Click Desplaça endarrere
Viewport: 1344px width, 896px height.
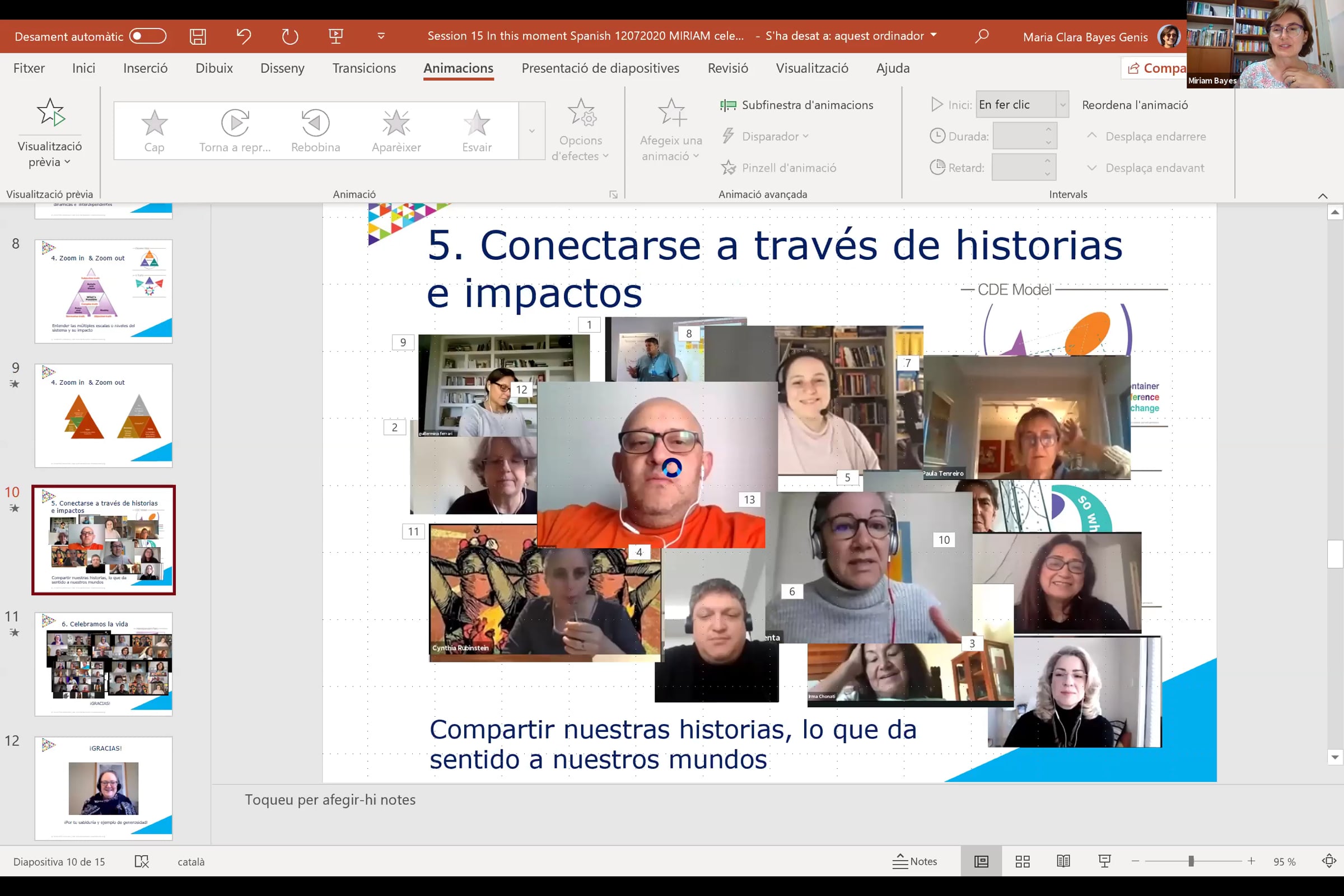(x=1146, y=137)
